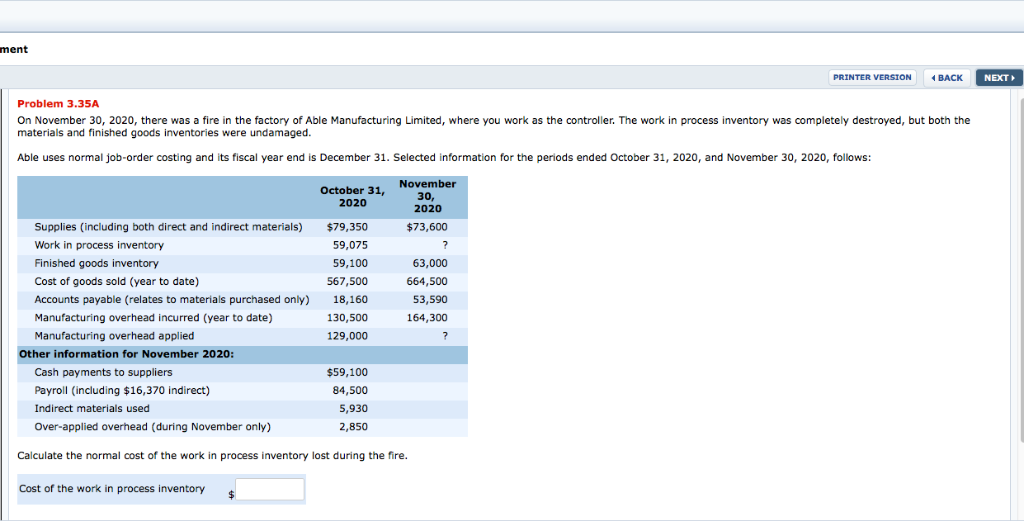Click the 'Calculate the normal cost' instruction text
This screenshot has height=531, width=1024.
[x=212, y=456]
